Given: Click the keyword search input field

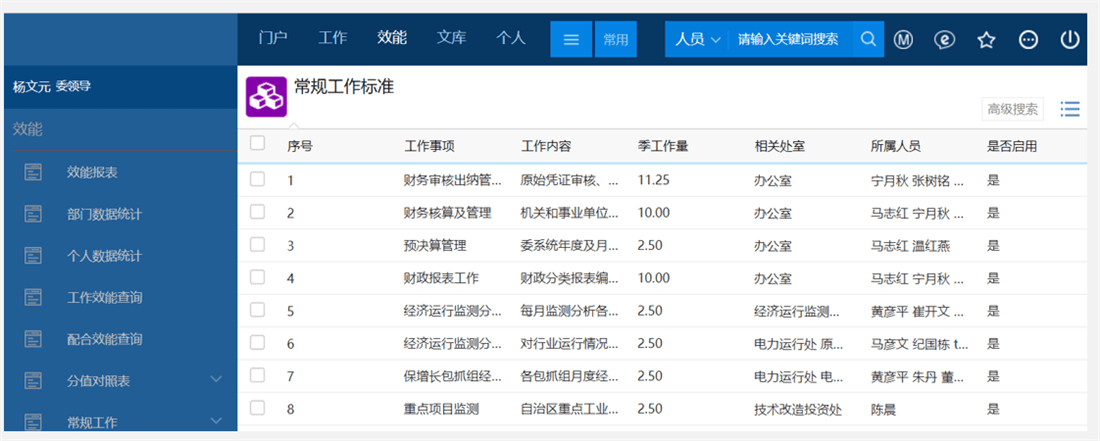Looking at the screenshot, I should [790, 40].
